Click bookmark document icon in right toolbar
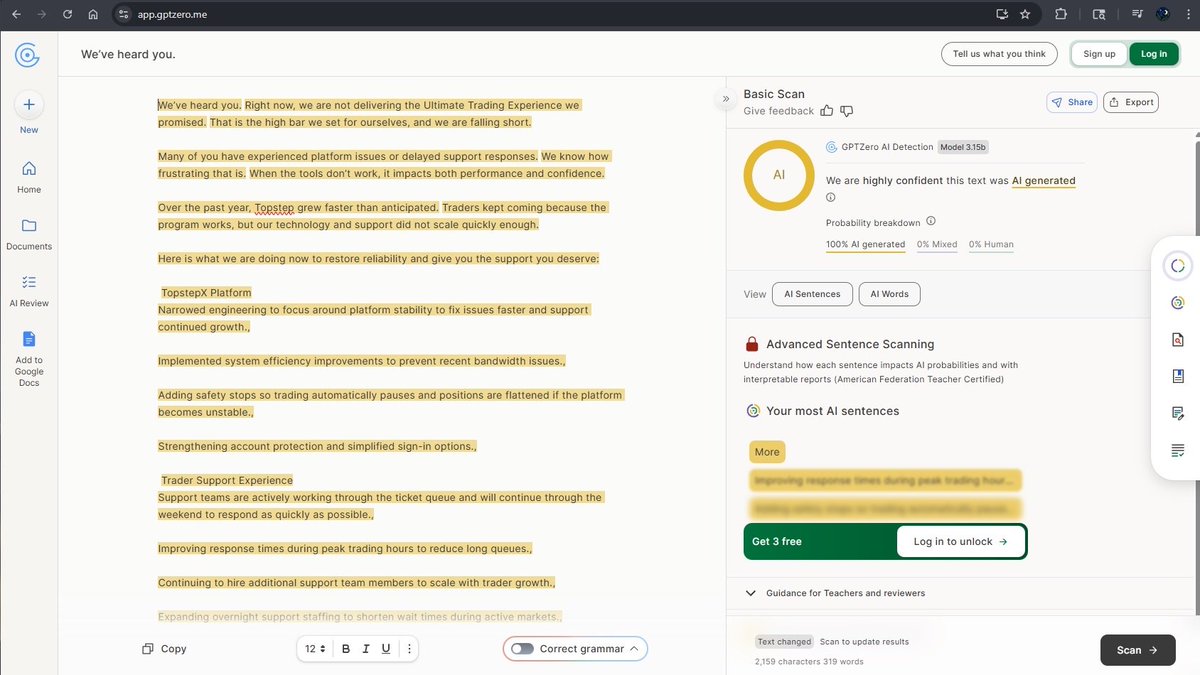 point(1178,376)
